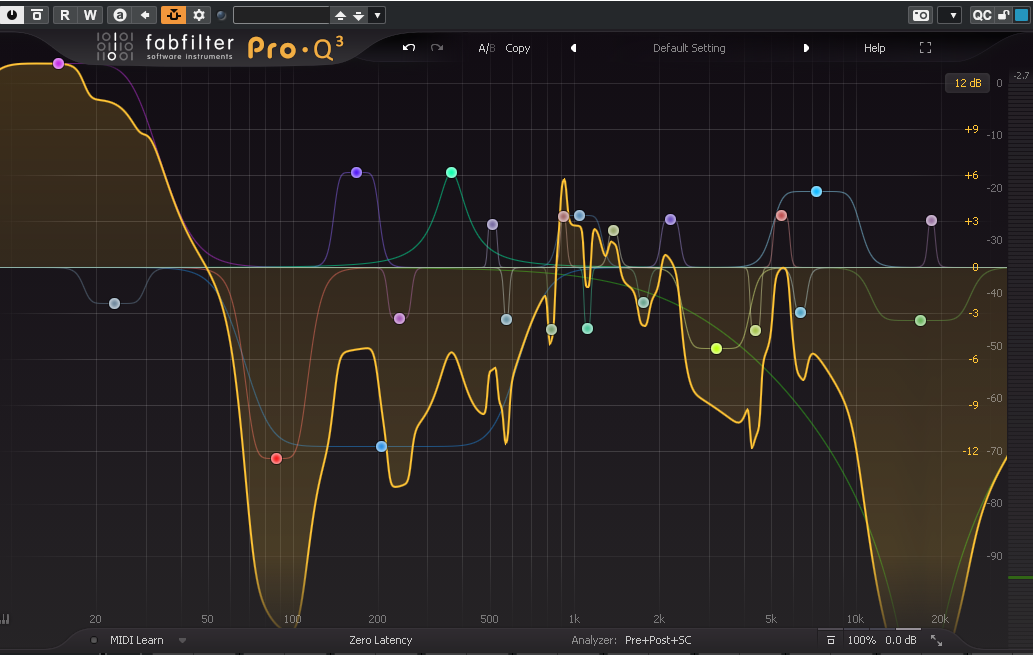The width and height of the screenshot is (1033, 655).
Task: Select the teal green bell band dot near 370 Hz
Action: point(451,172)
